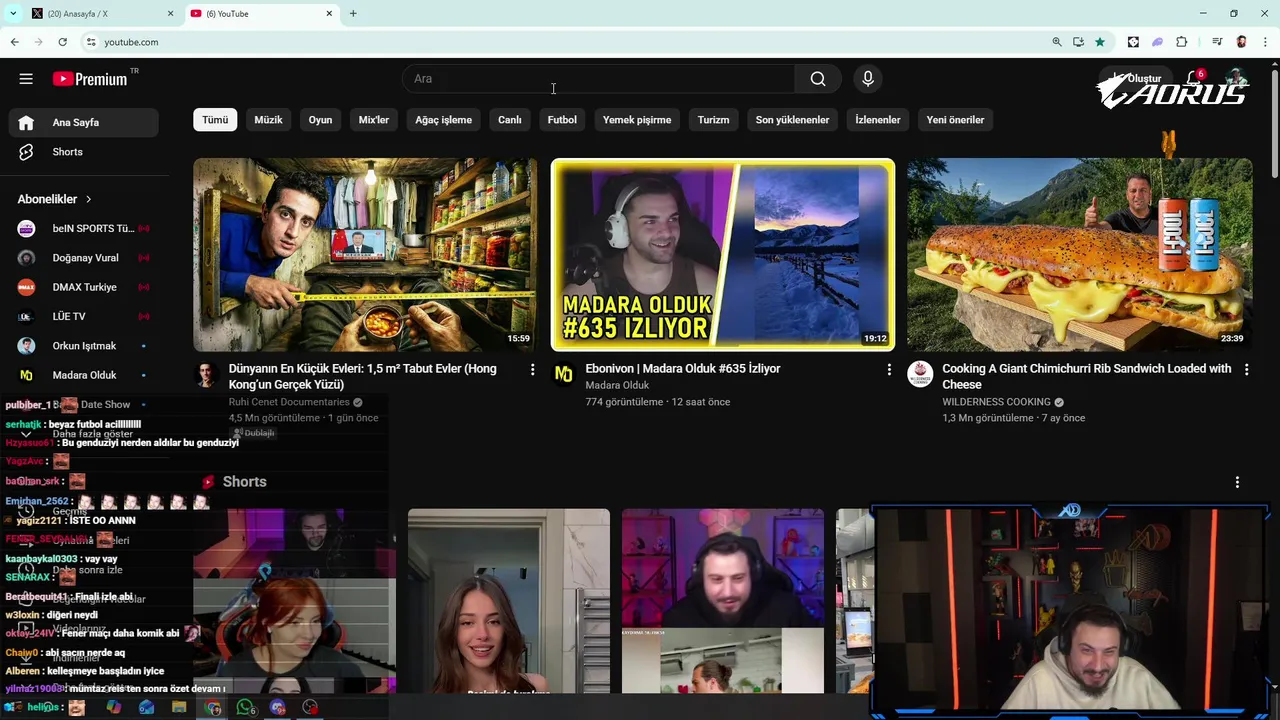
Task: Open options menu for Ebonivon video
Action: [x=889, y=370]
